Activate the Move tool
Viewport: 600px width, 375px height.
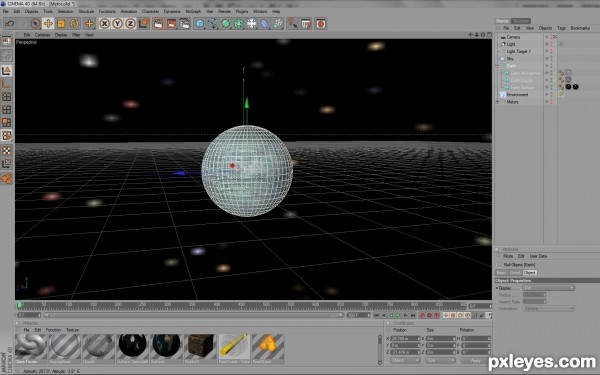48,24
